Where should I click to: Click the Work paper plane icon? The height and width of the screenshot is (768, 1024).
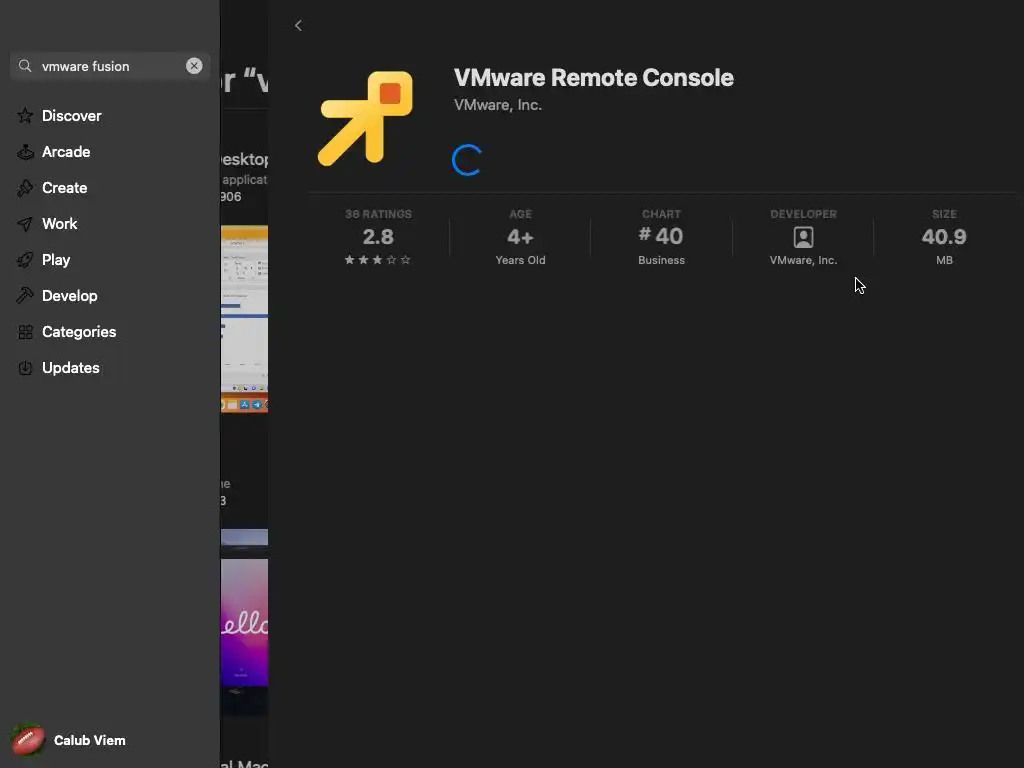point(25,224)
